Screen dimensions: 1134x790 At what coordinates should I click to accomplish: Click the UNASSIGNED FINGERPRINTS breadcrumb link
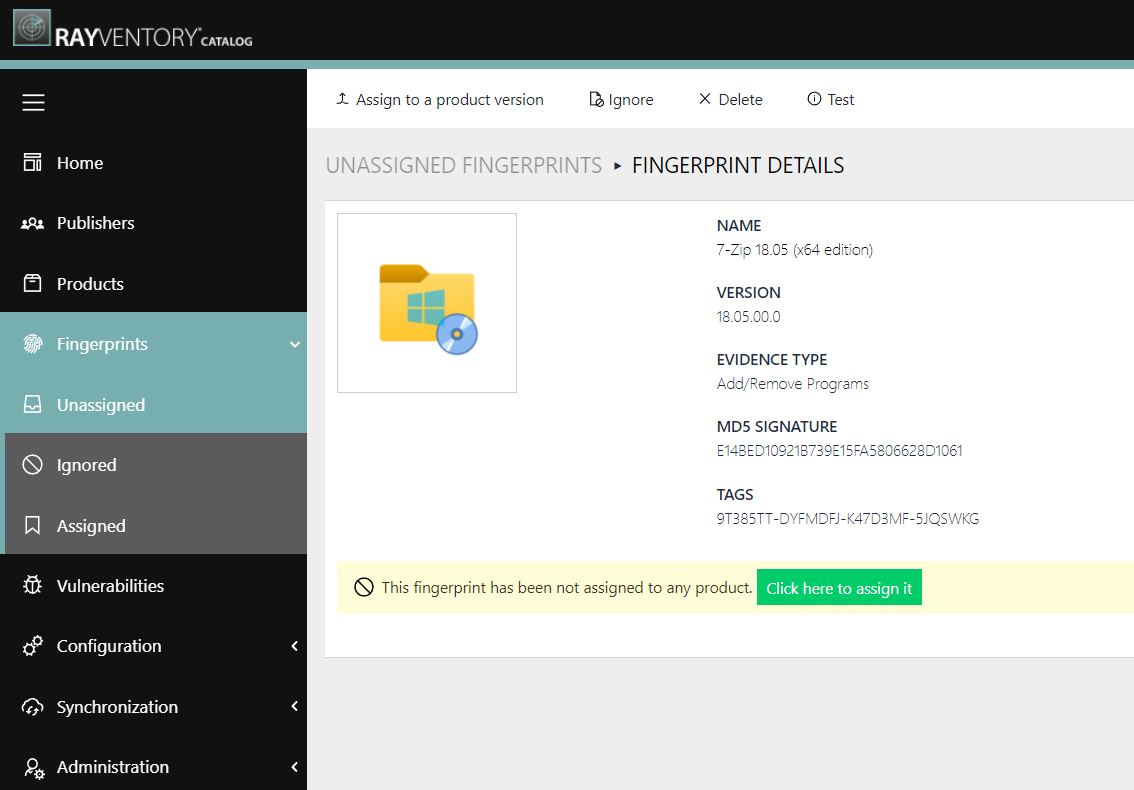(462, 165)
